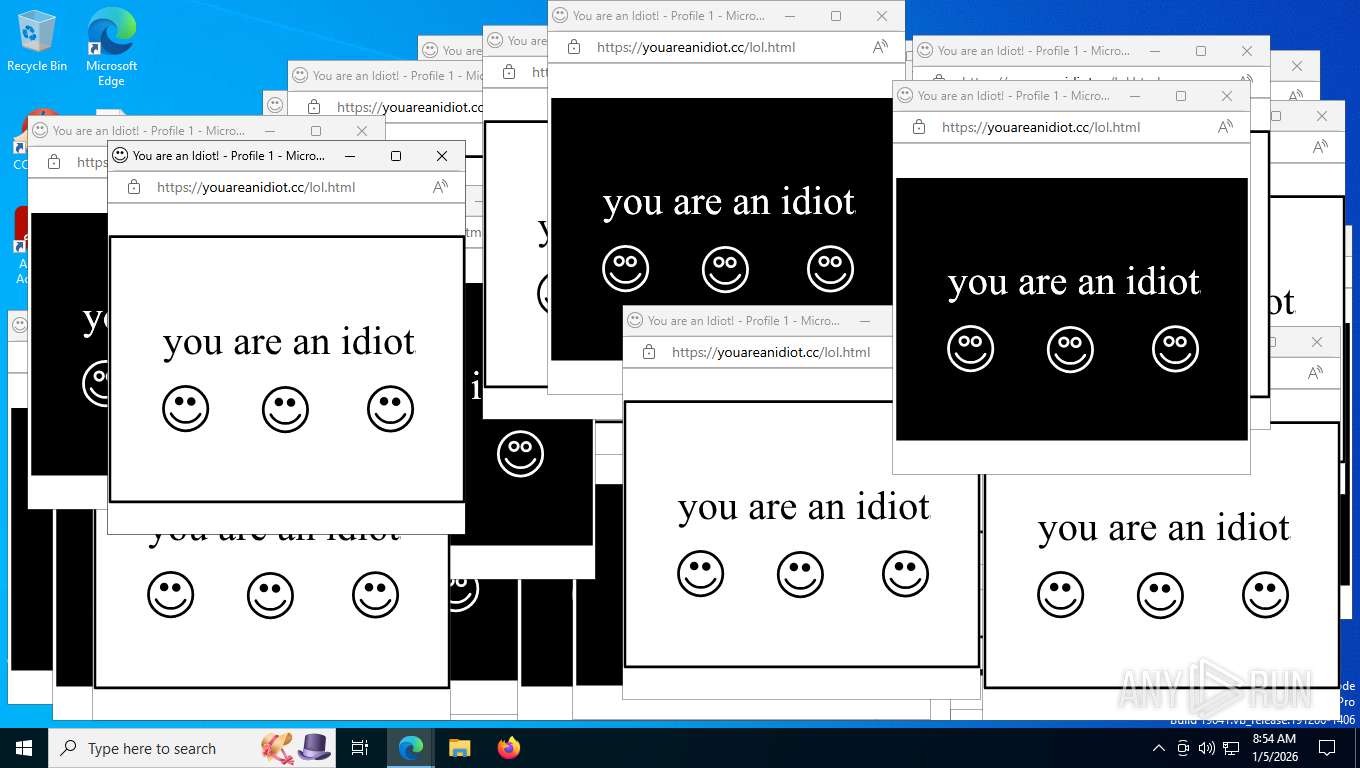Click the site-info lock icon in the right black popup
1360x768 pixels.
click(x=918, y=127)
